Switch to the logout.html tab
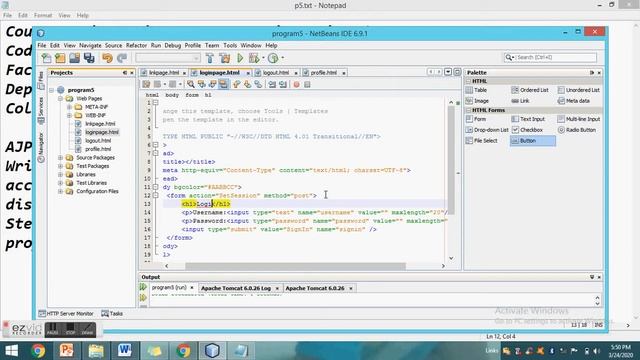The height and width of the screenshot is (360, 640). point(276,73)
